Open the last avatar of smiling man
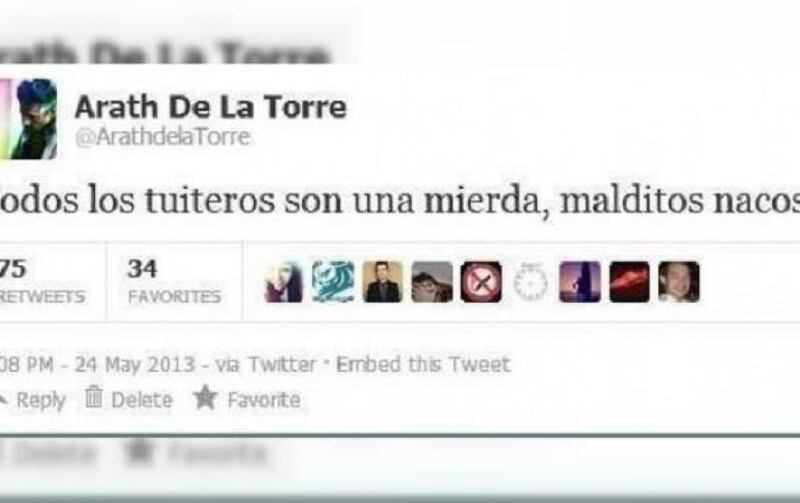Viewport: 800px width, 503px height. click(x=679, y=282)
